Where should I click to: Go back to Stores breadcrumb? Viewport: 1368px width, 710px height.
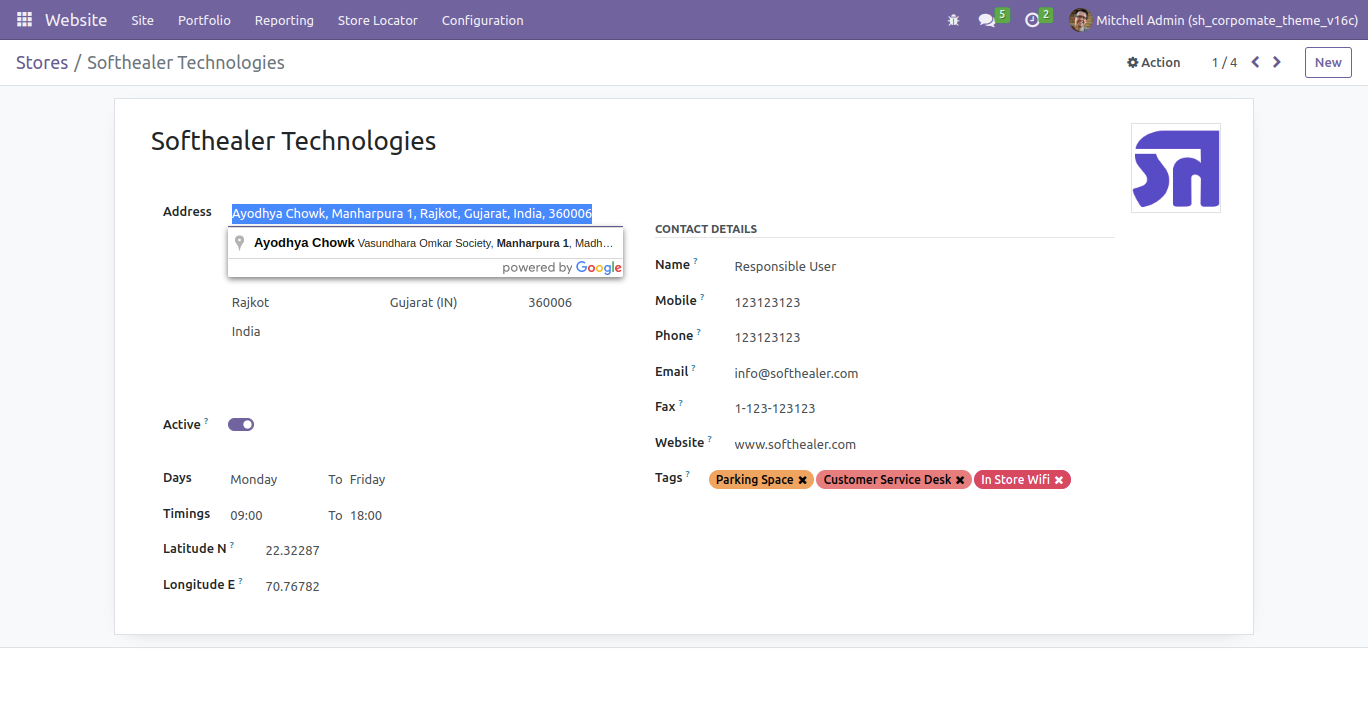42,62
